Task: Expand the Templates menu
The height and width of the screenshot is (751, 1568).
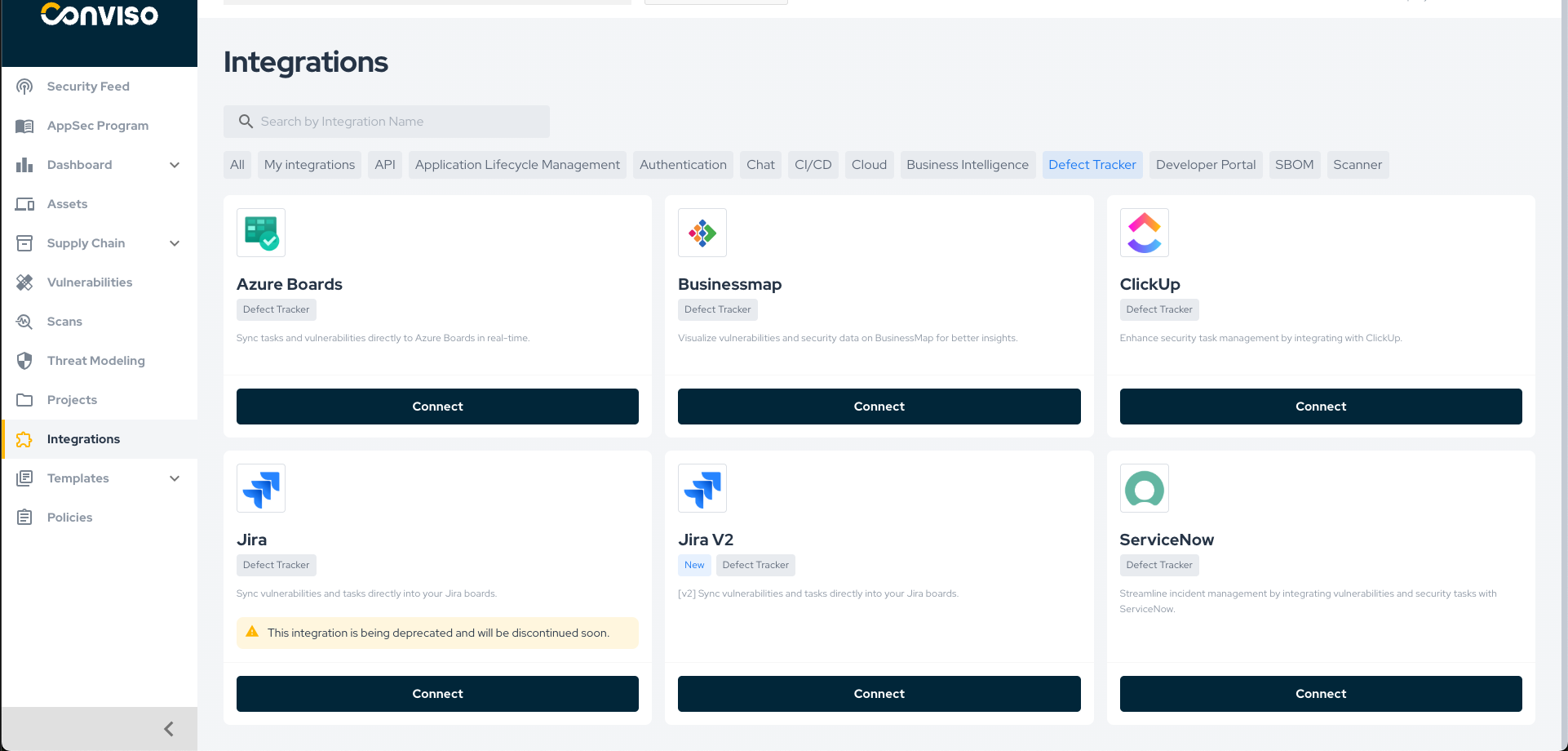Action: 174,478
